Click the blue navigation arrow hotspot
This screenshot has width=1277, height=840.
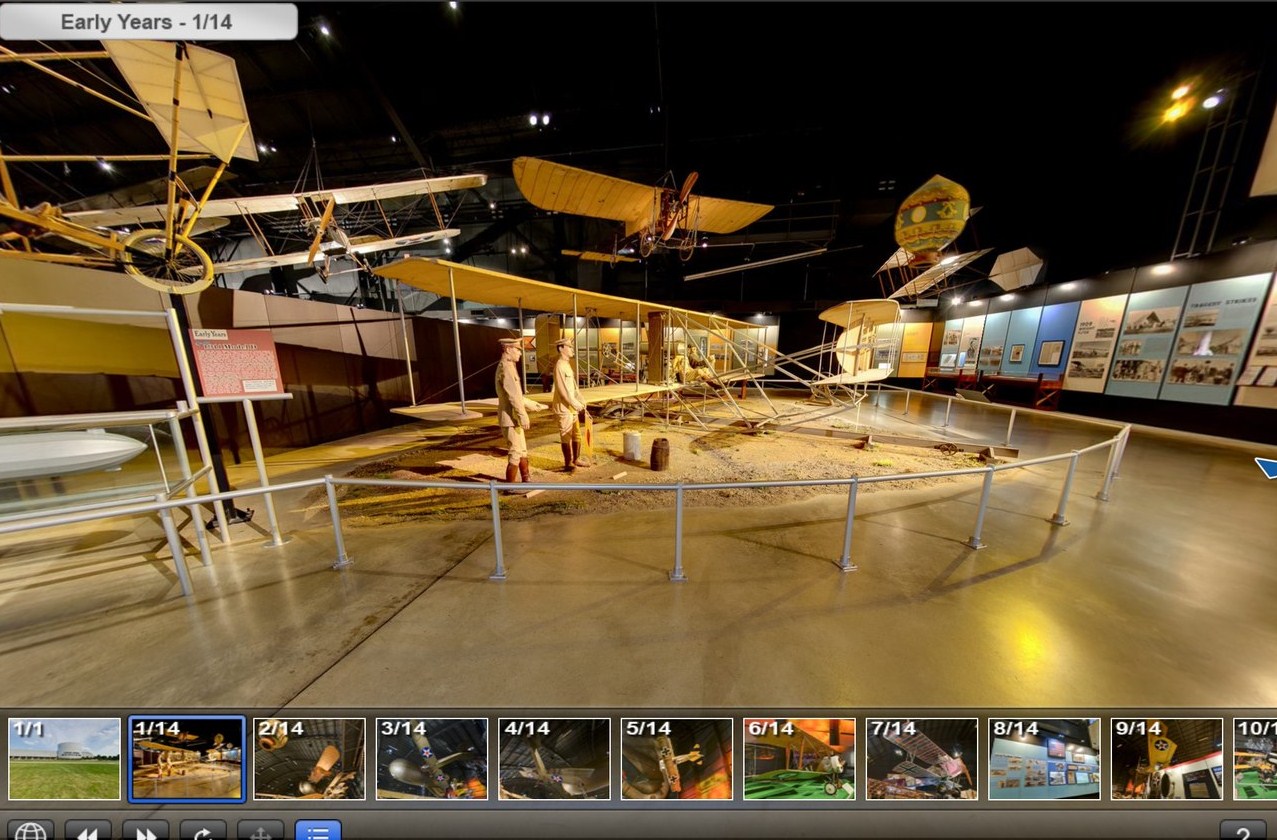click(x=1266, y=466)
